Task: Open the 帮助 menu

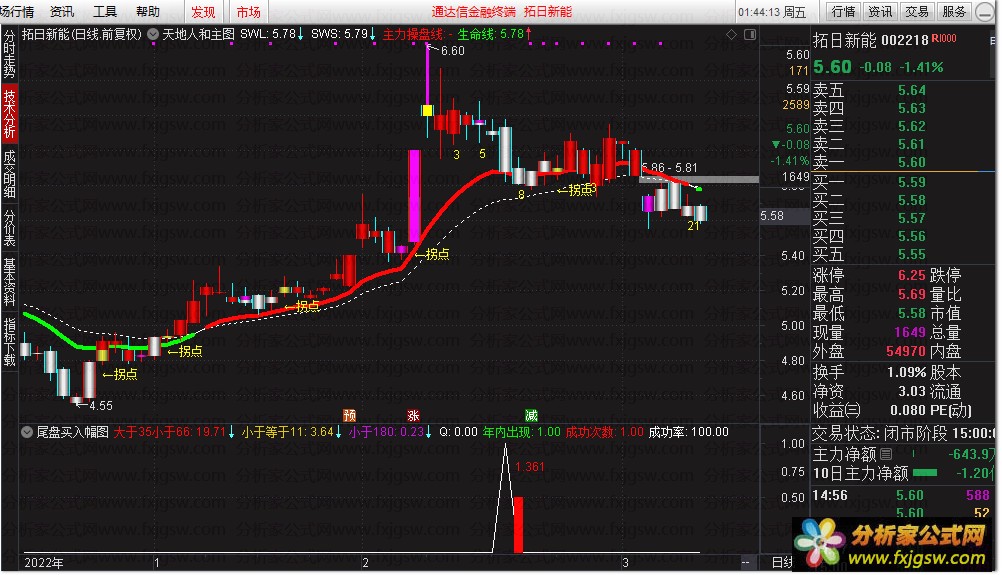Action: tap(148, 12)
